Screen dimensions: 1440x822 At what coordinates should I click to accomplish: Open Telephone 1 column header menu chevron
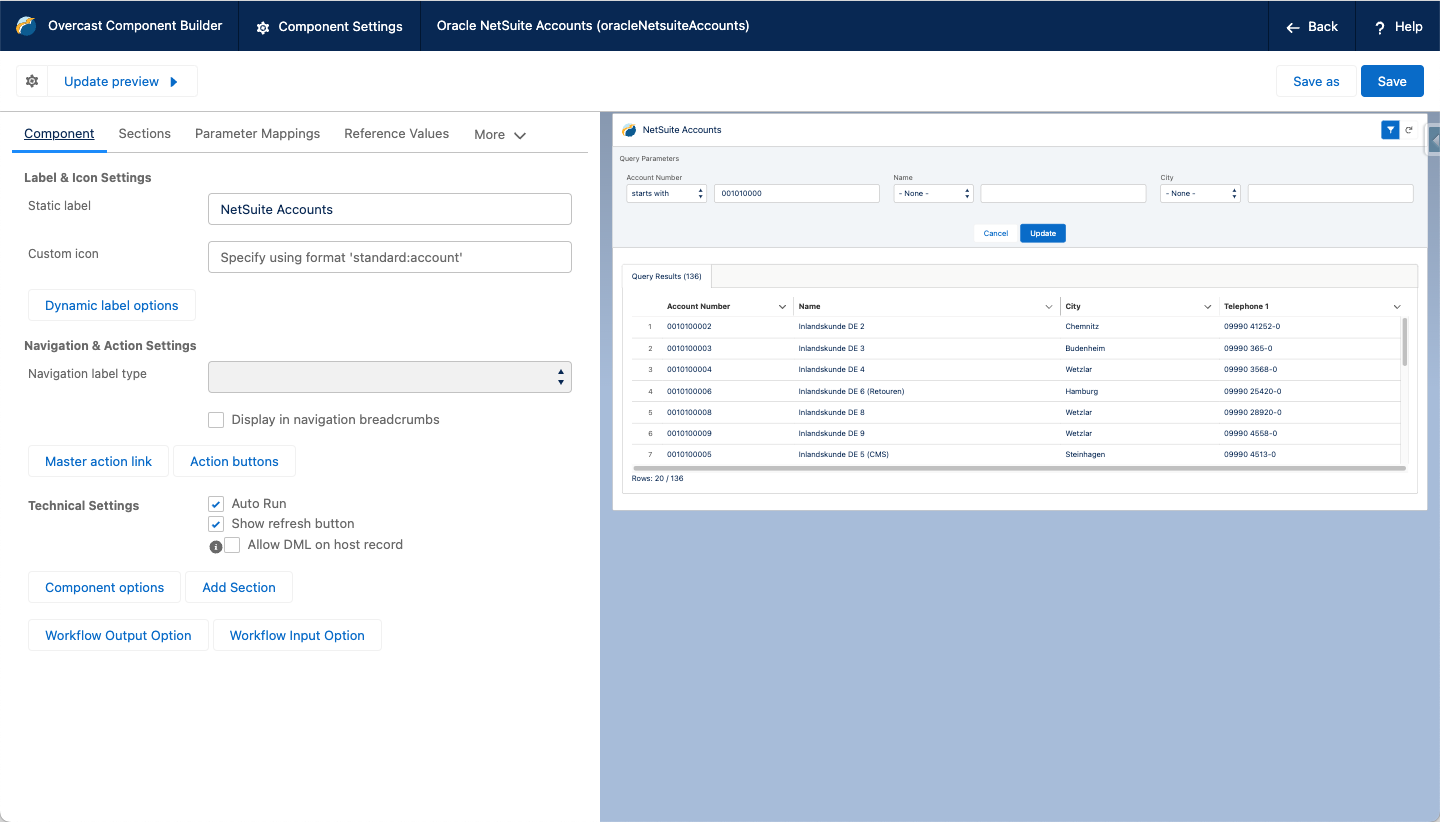click(x=1397, y=307)
